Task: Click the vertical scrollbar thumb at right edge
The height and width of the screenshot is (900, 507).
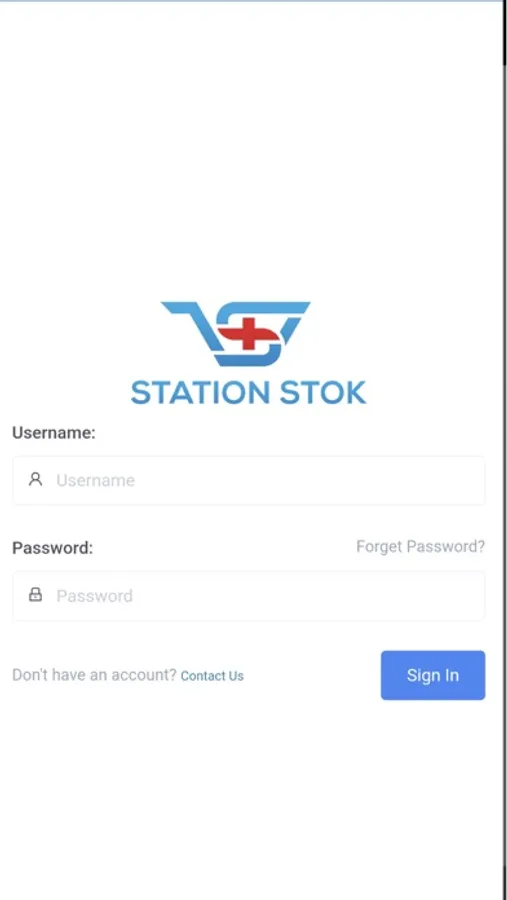Action: (505, 33)
